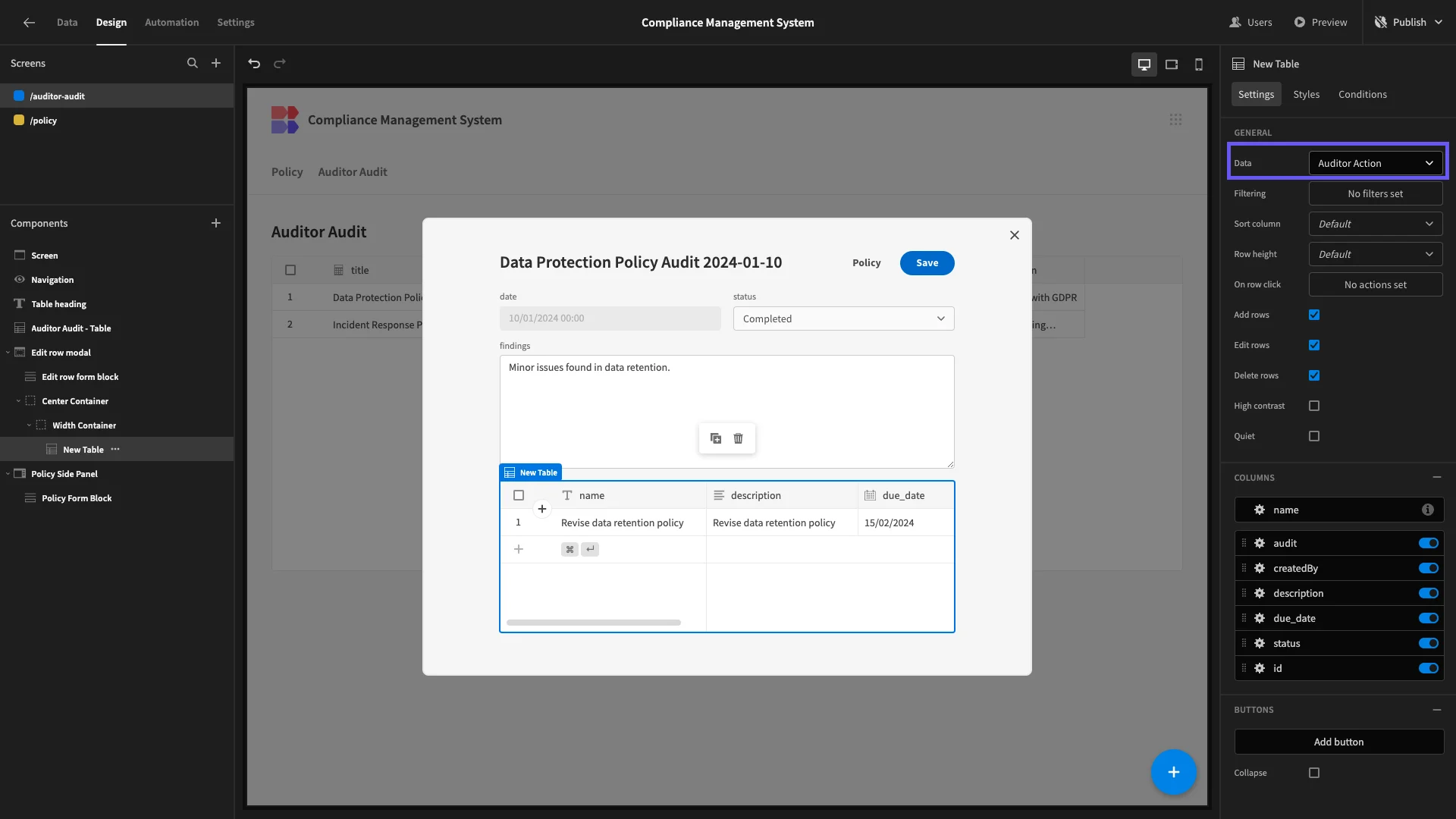Click the blue floating add button
Screen dimensions: 1456x819
click(1173, 772)
